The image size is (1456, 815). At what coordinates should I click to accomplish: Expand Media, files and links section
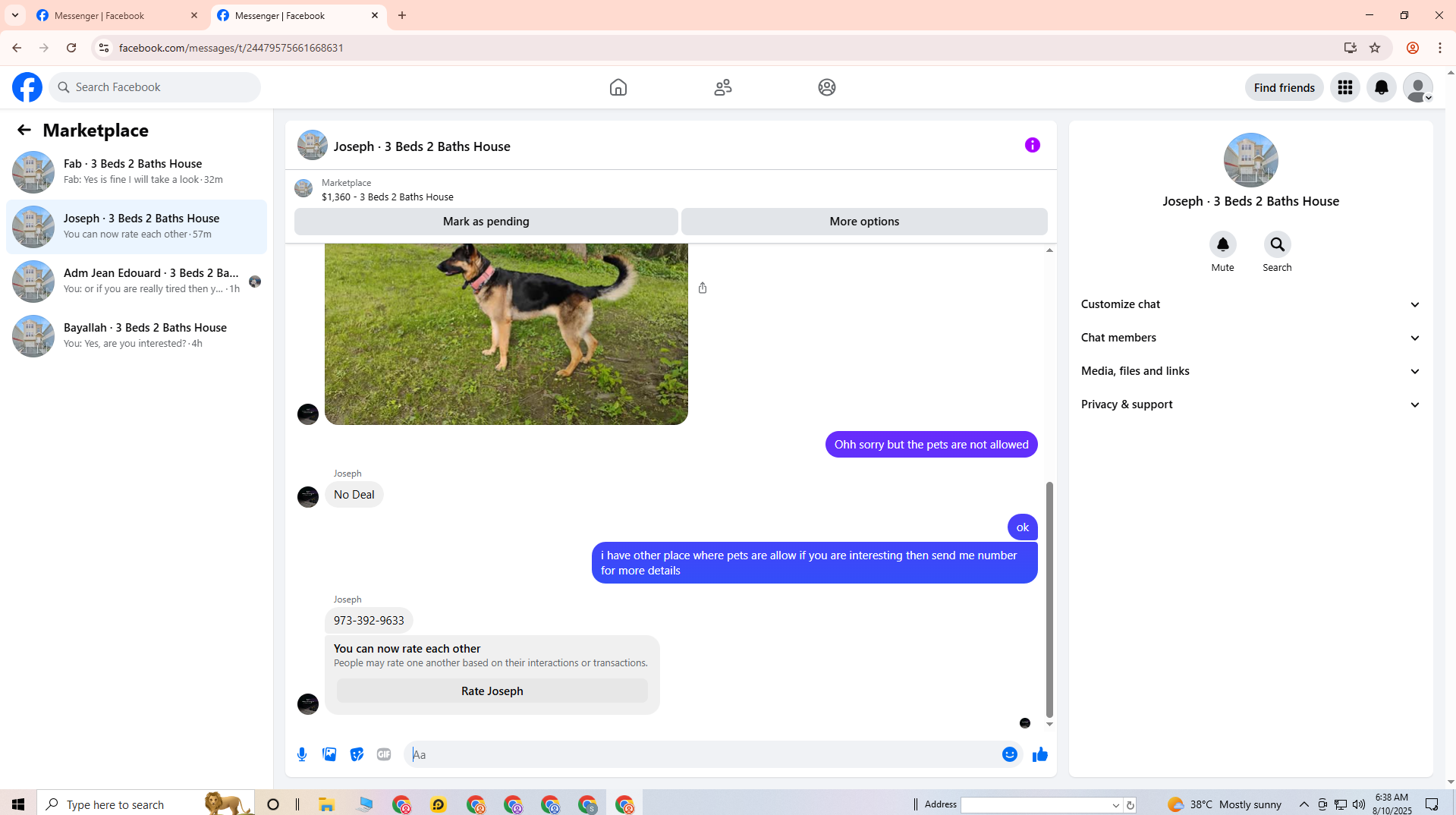[1251, 371]
